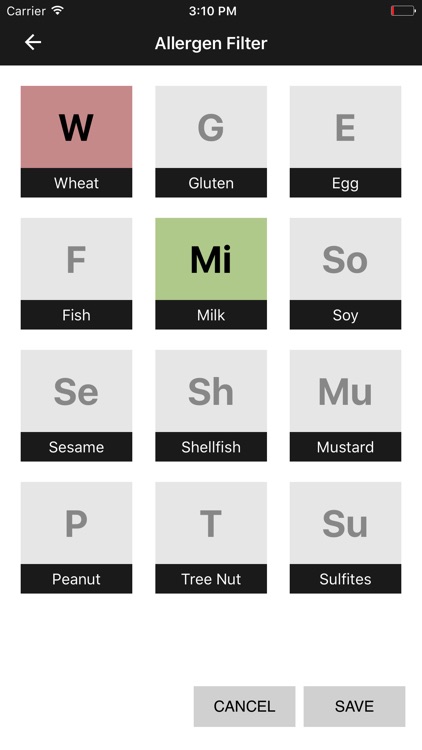This screenshot has width=422, height=750.
Task: Deselect the green Milk tile
Action: [x=211, y=274]
